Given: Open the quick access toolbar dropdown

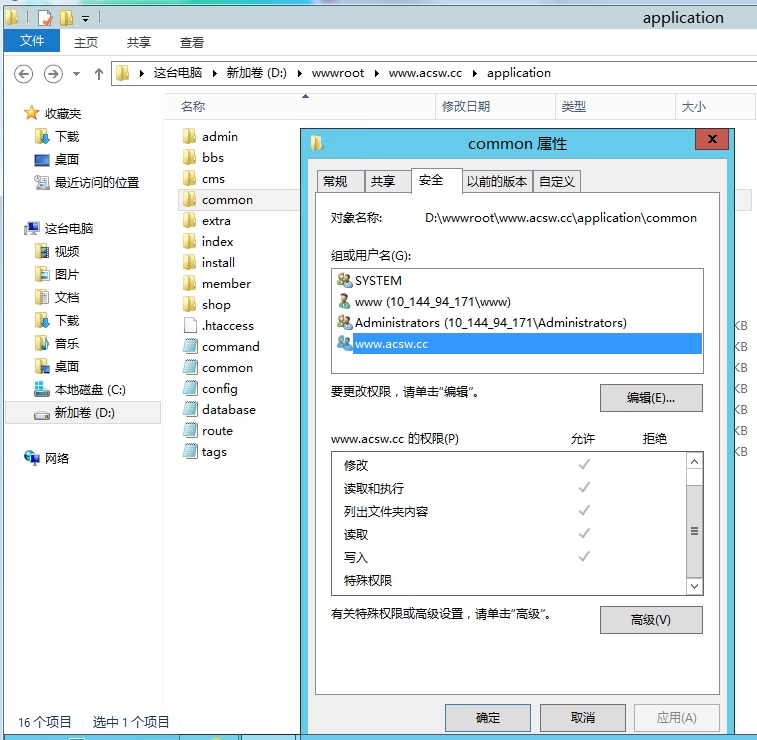Looking at the screenshot, I should (x=86, y=18).
